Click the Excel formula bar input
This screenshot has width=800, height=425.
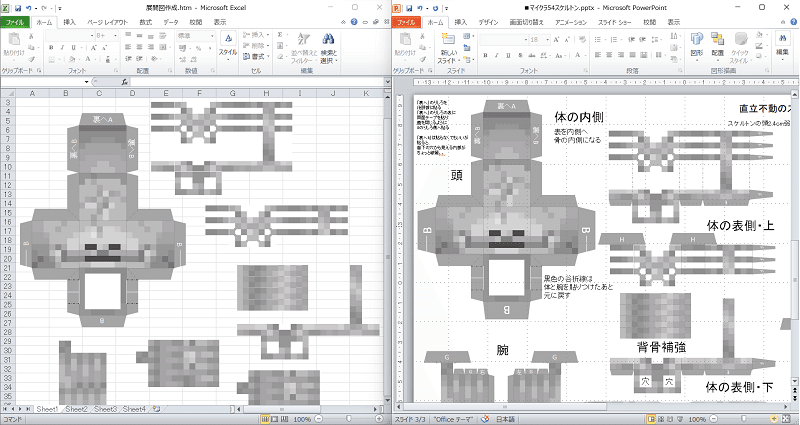[x=256, y=82]
